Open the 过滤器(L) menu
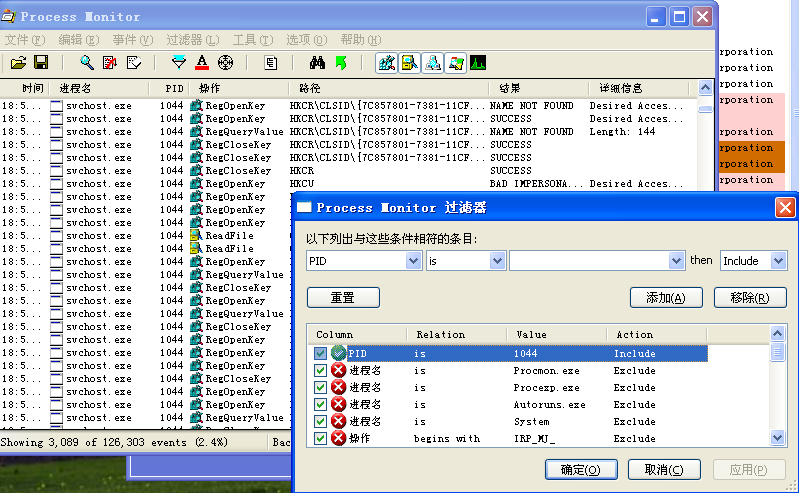799x493 pixels. click(x=193, y=40)
